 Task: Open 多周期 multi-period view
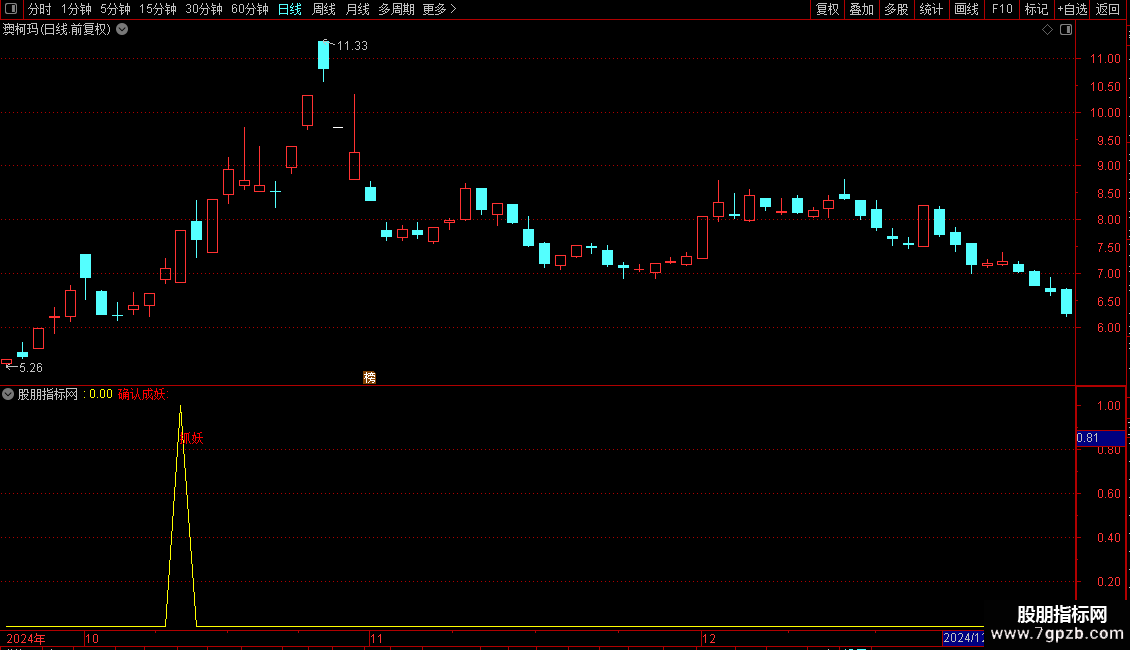tap(396, 9)
